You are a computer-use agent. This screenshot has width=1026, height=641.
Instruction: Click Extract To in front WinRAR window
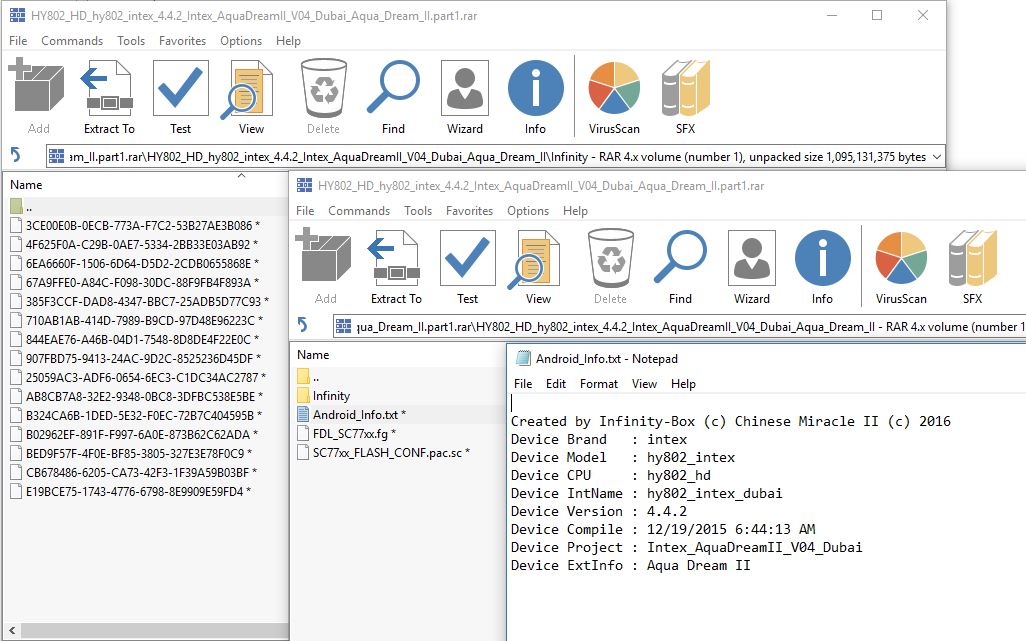click(x=395, y=258)
